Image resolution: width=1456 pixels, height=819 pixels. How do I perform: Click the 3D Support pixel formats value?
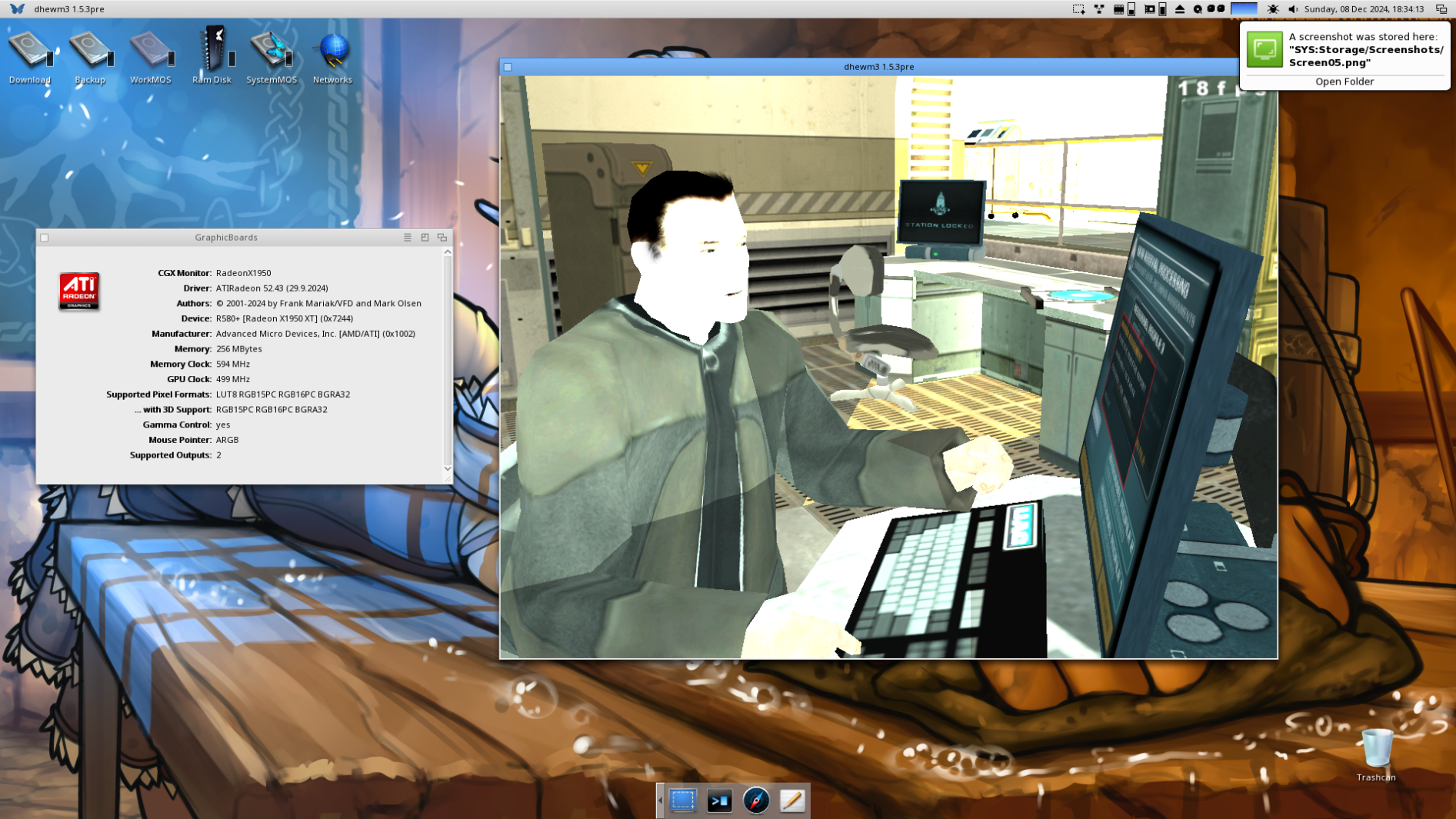[272, 410]
